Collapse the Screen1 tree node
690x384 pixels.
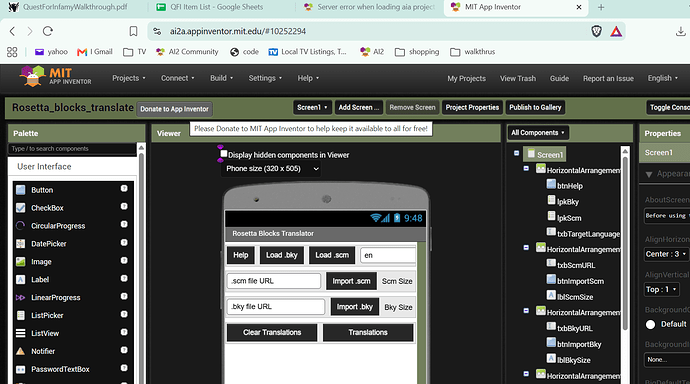[x=517, y=153]
